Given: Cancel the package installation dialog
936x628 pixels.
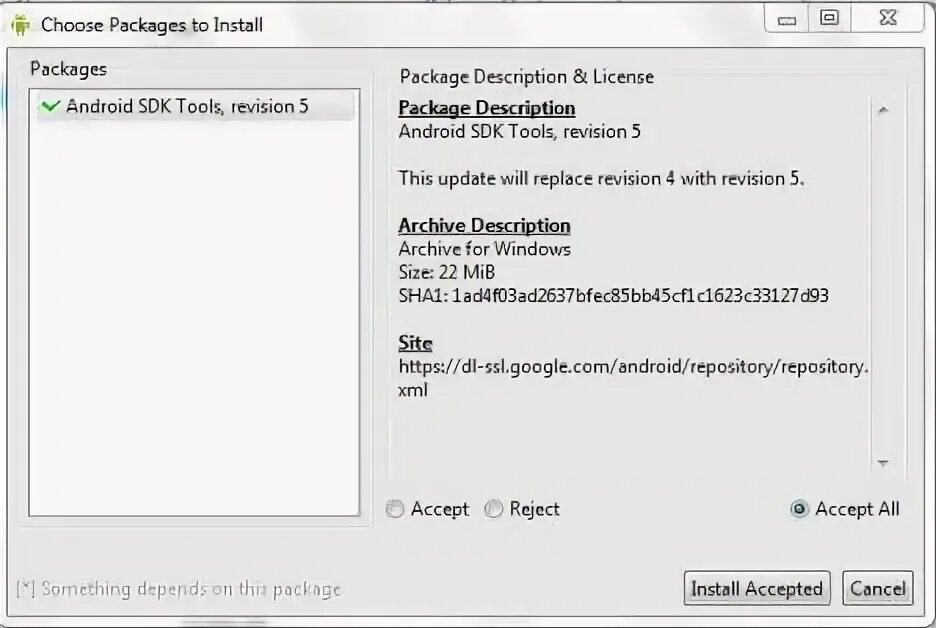Looking at the screenshot, I should click(877, 589).
